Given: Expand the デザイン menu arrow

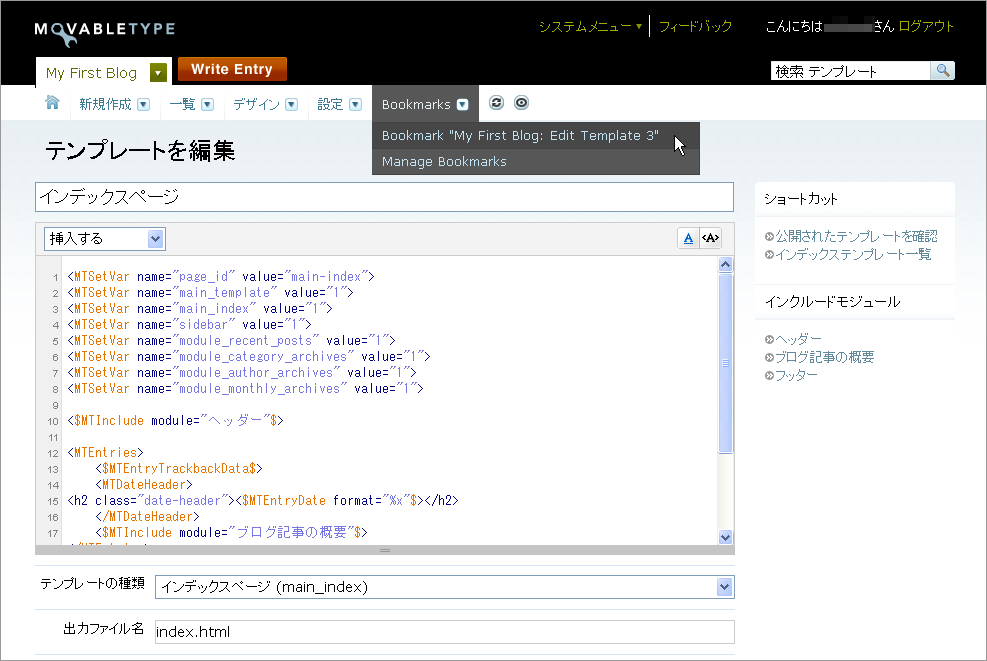Looking at the screenshot, I should click(291, 105).
